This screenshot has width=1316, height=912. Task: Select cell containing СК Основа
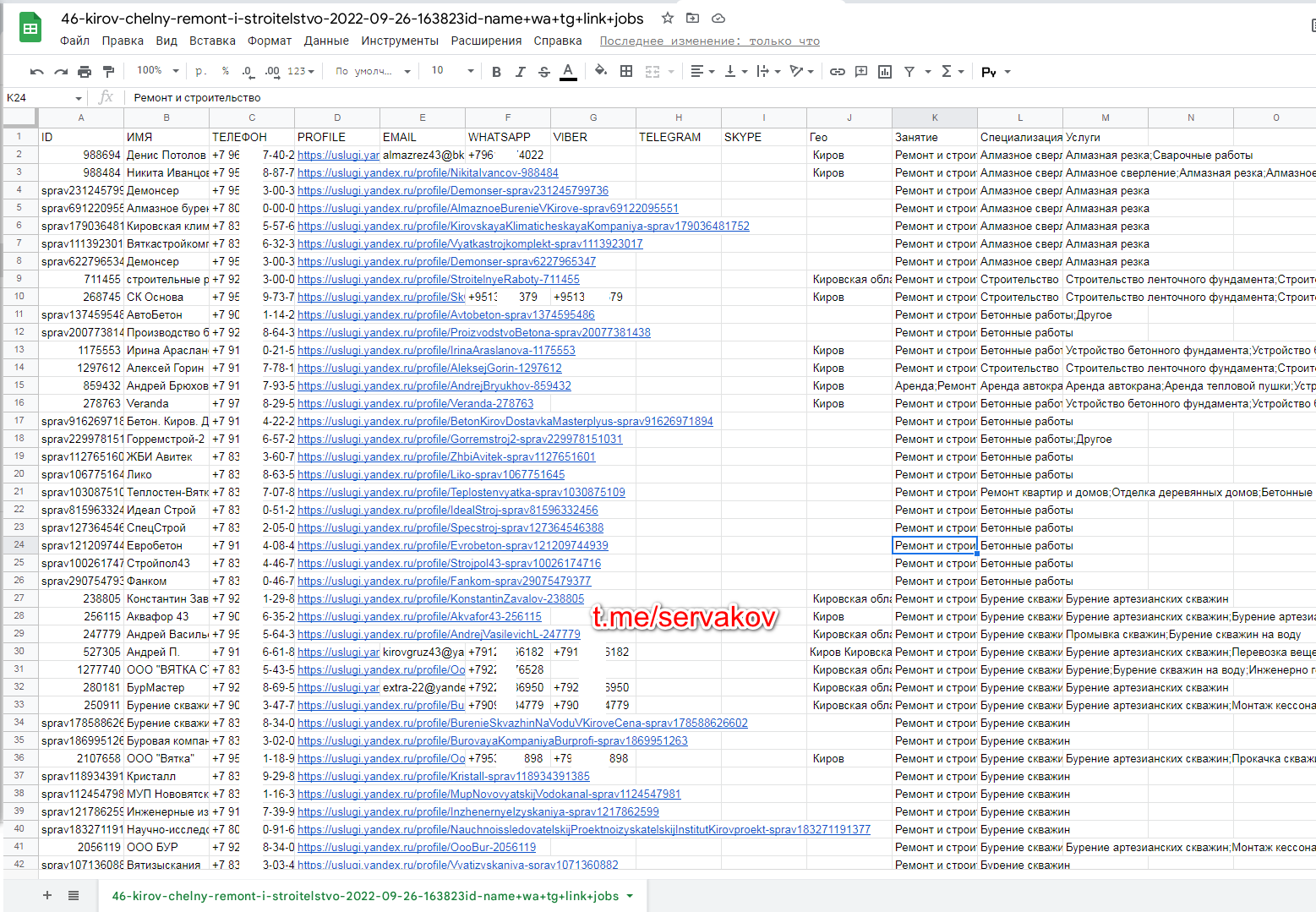167,297
